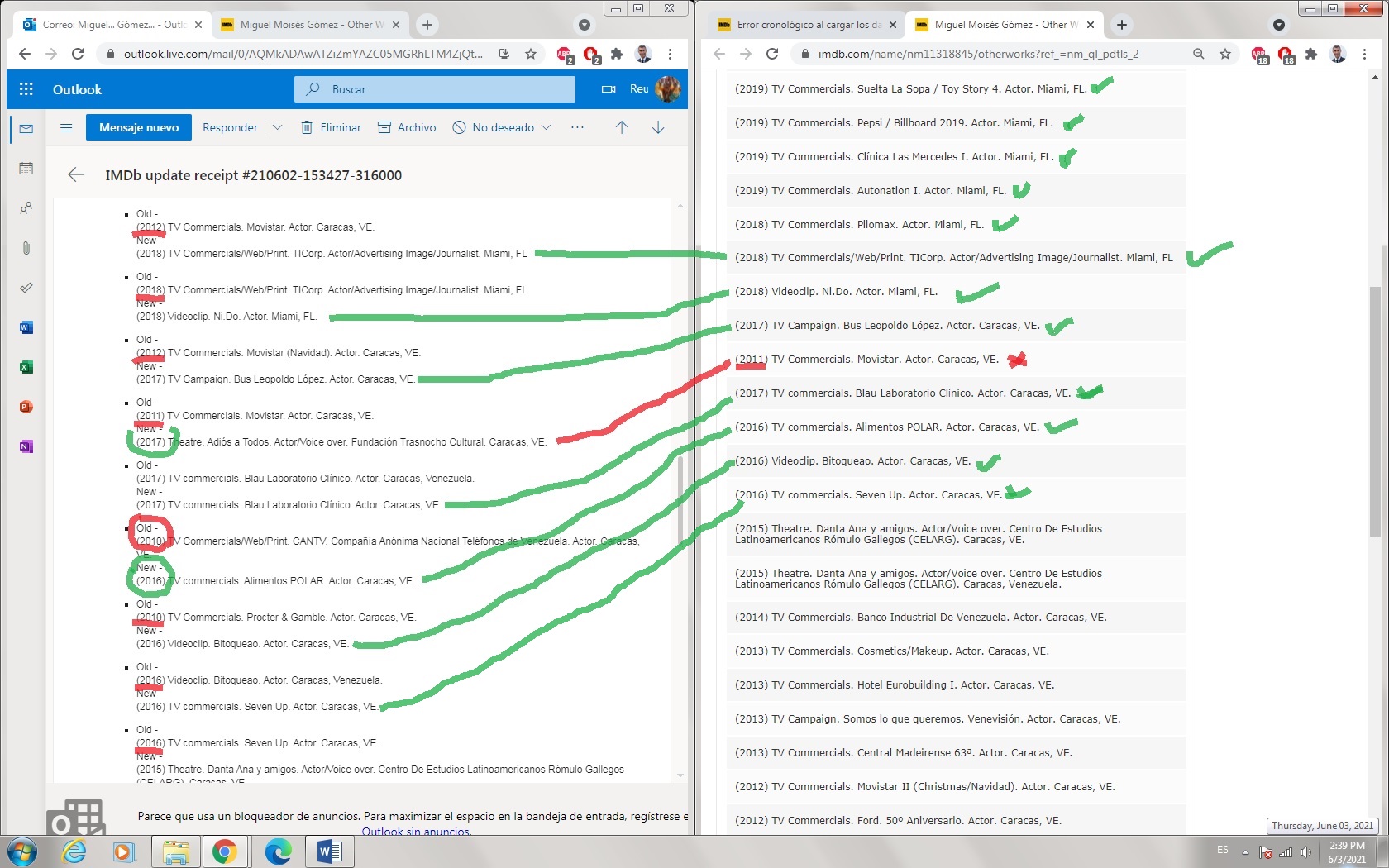The width and height of the screenshot is (1389, 868).
Task: Toggle the Outlook navigation pane hamburger
Action: [66, 127]
